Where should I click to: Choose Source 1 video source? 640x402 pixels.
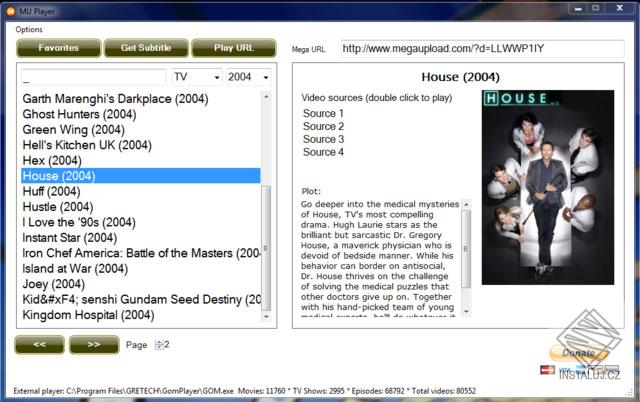pos(323,113)
